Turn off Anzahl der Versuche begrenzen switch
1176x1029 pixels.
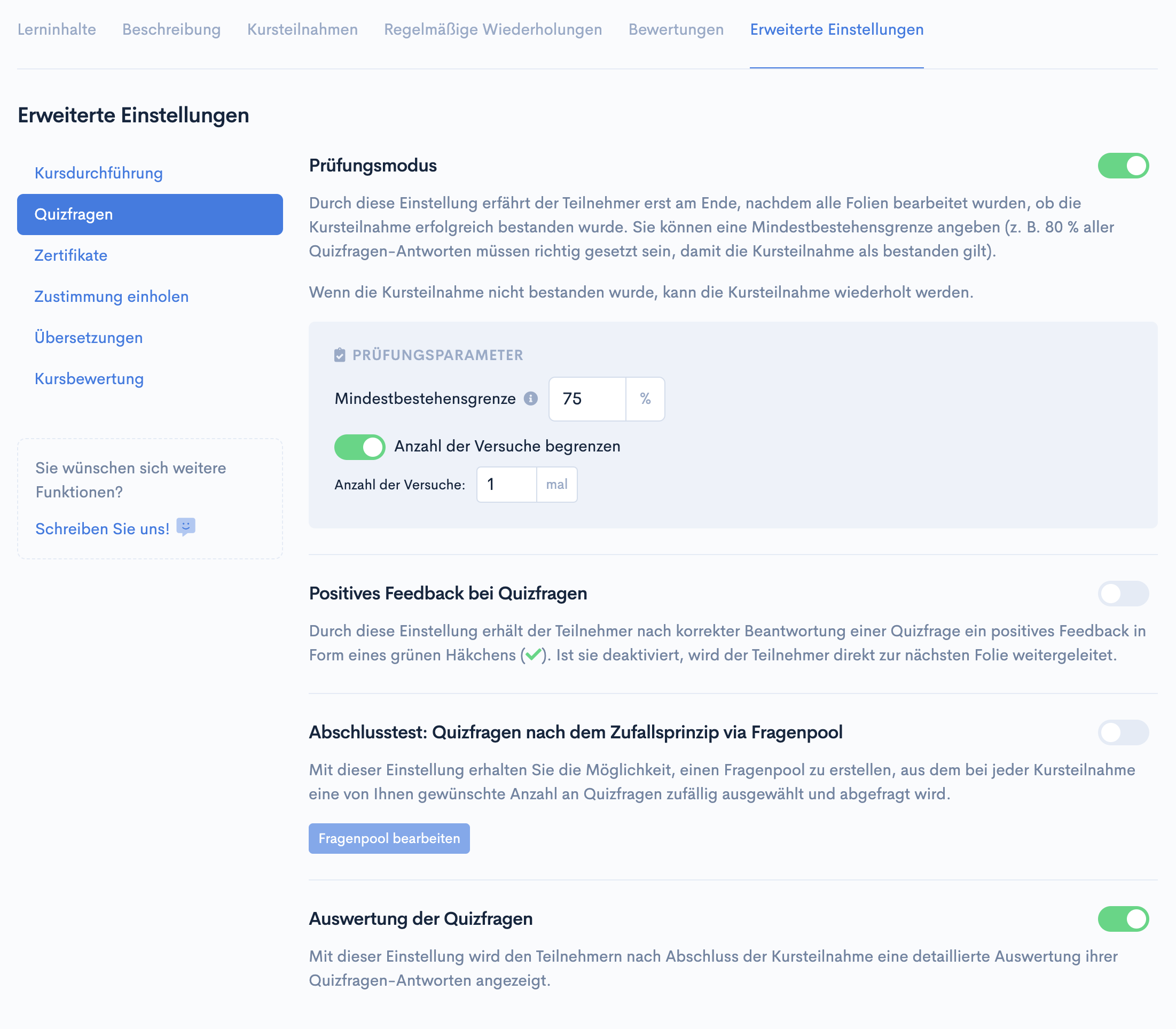point(360,447)
